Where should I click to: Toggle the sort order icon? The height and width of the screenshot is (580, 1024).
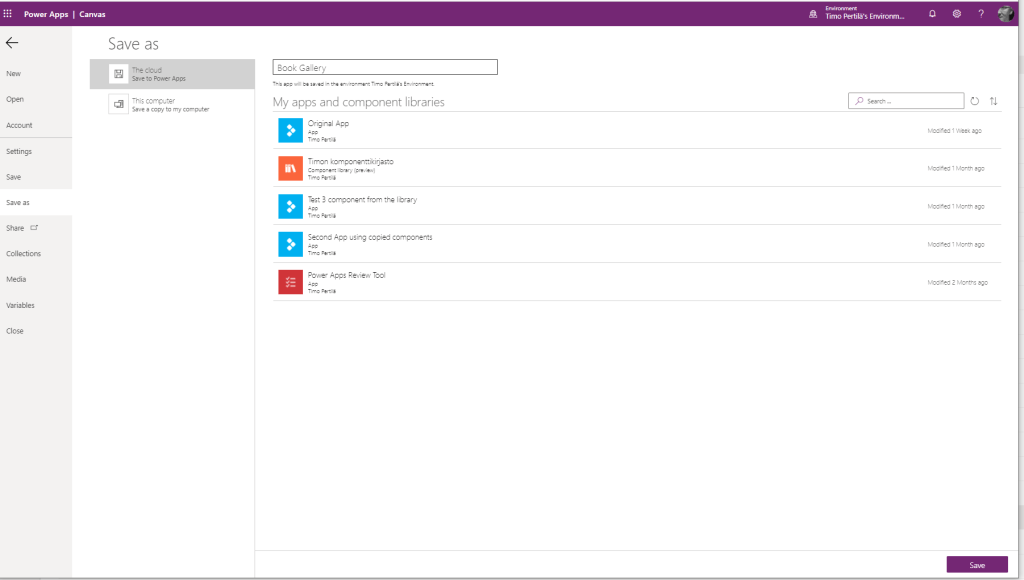click(993, 101)
